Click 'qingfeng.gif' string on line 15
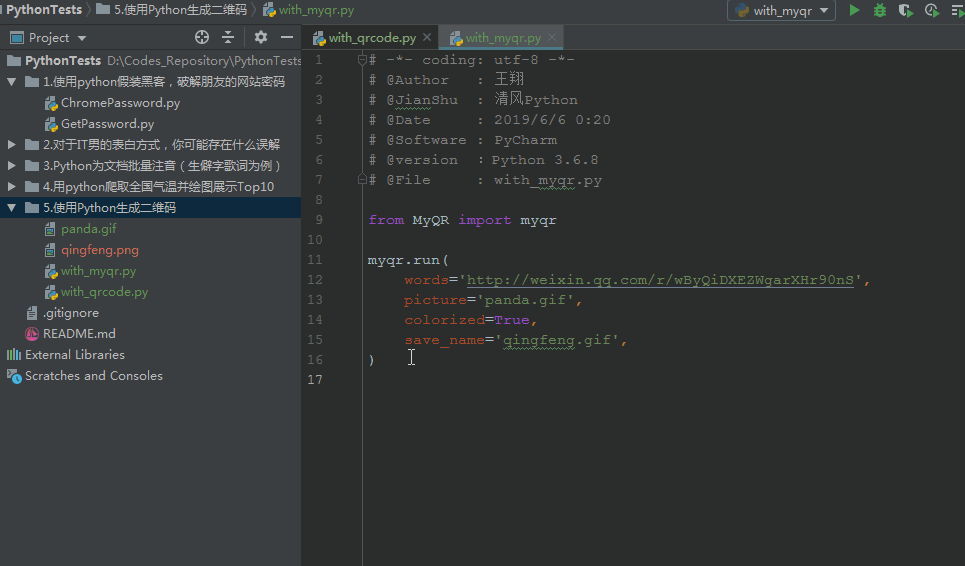Viewport: 965px width, 566px height. click(x=557, y=340)
